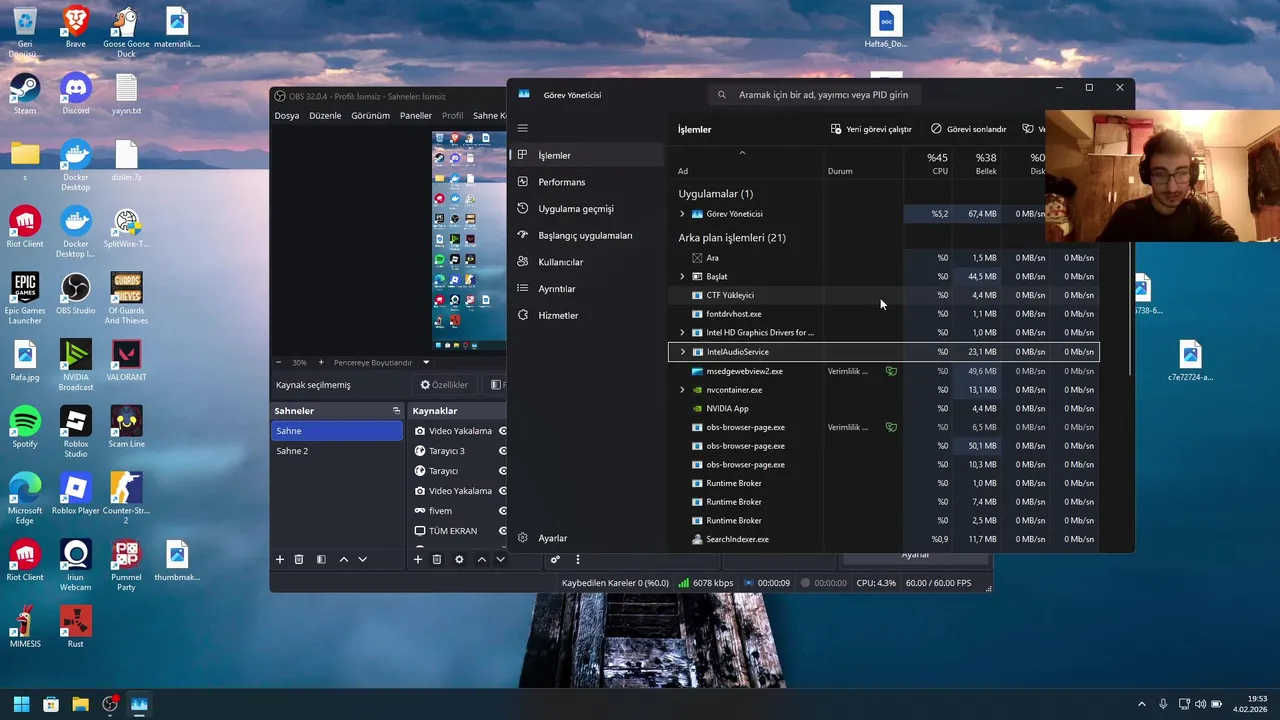
Task: Switch to Performans in Task Manager sidebar
Action: [587, 182]
